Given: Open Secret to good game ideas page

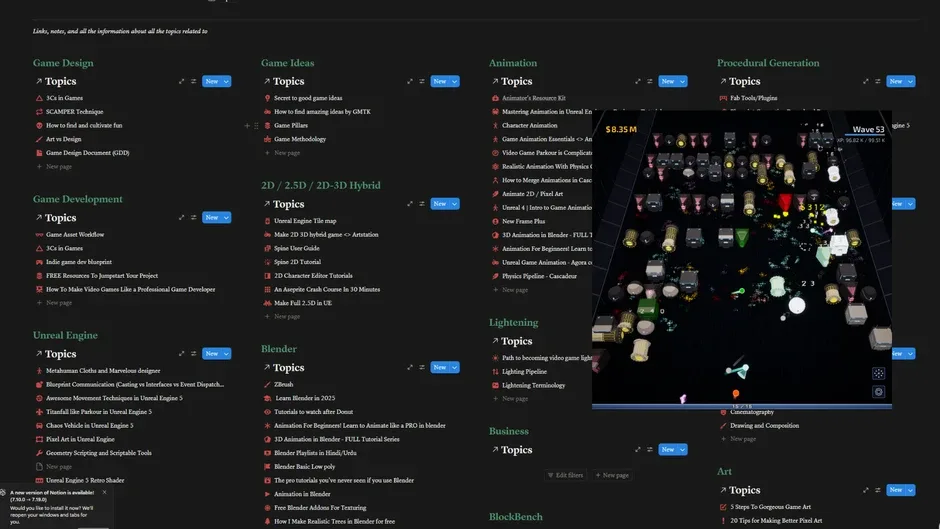Looking at the screenshot, I should tap(308, 98).
